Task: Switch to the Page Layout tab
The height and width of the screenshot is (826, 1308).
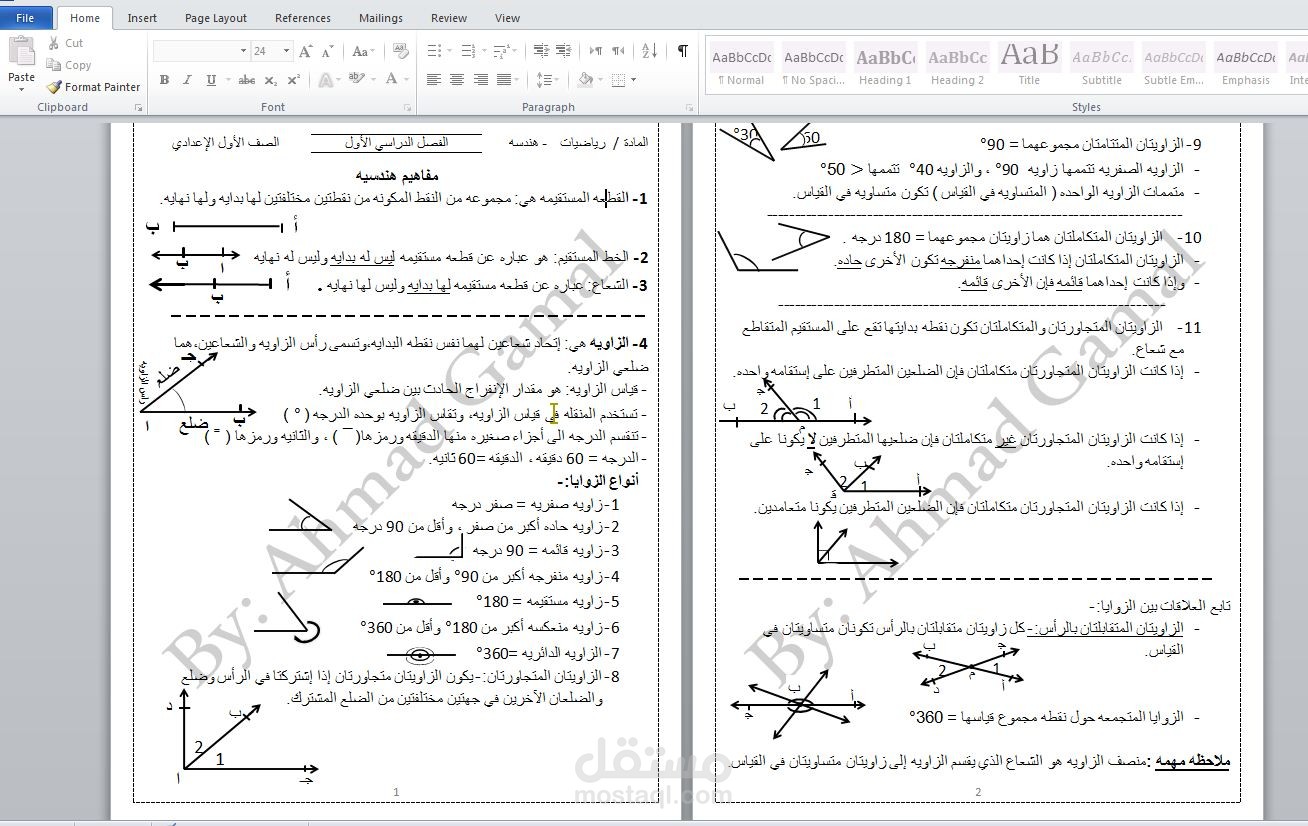Action: click(216, 18)
